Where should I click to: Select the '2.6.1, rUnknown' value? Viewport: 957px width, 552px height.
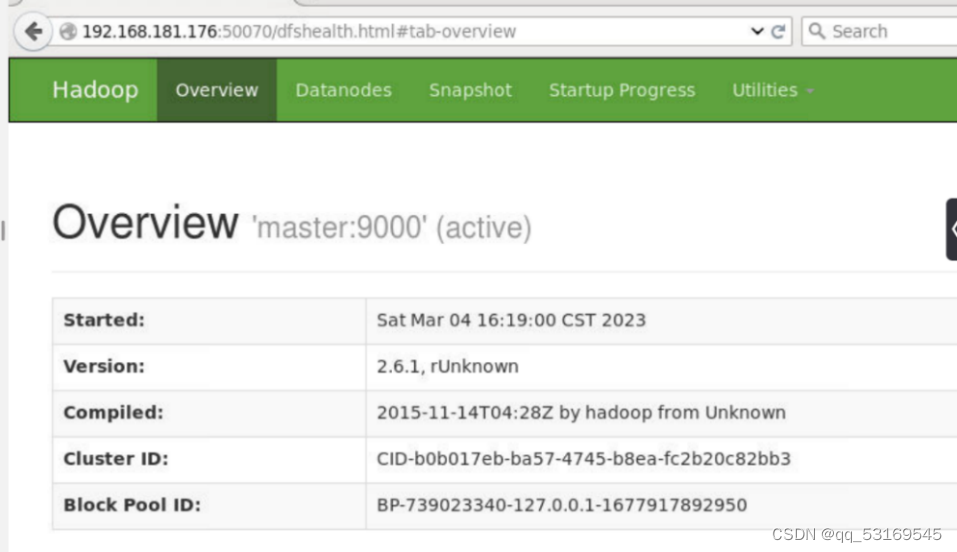(447, 366)
